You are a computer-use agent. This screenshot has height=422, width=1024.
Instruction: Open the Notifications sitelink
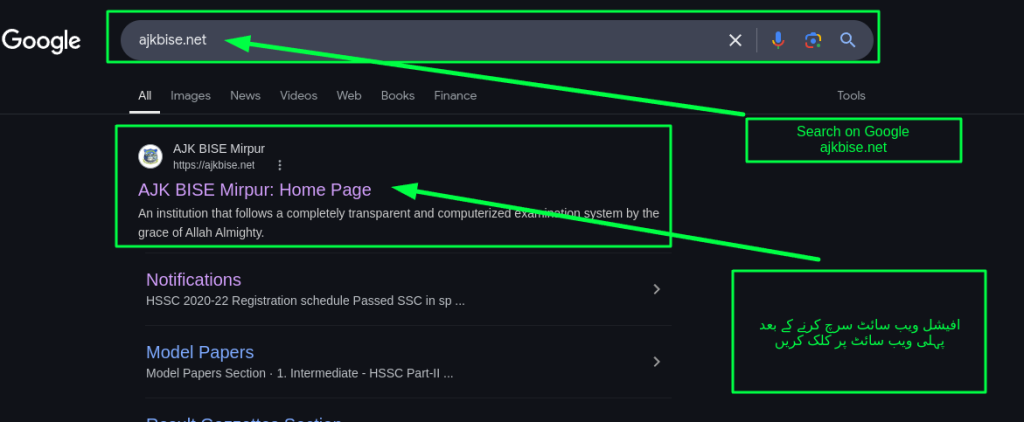[x=193, y=280]
